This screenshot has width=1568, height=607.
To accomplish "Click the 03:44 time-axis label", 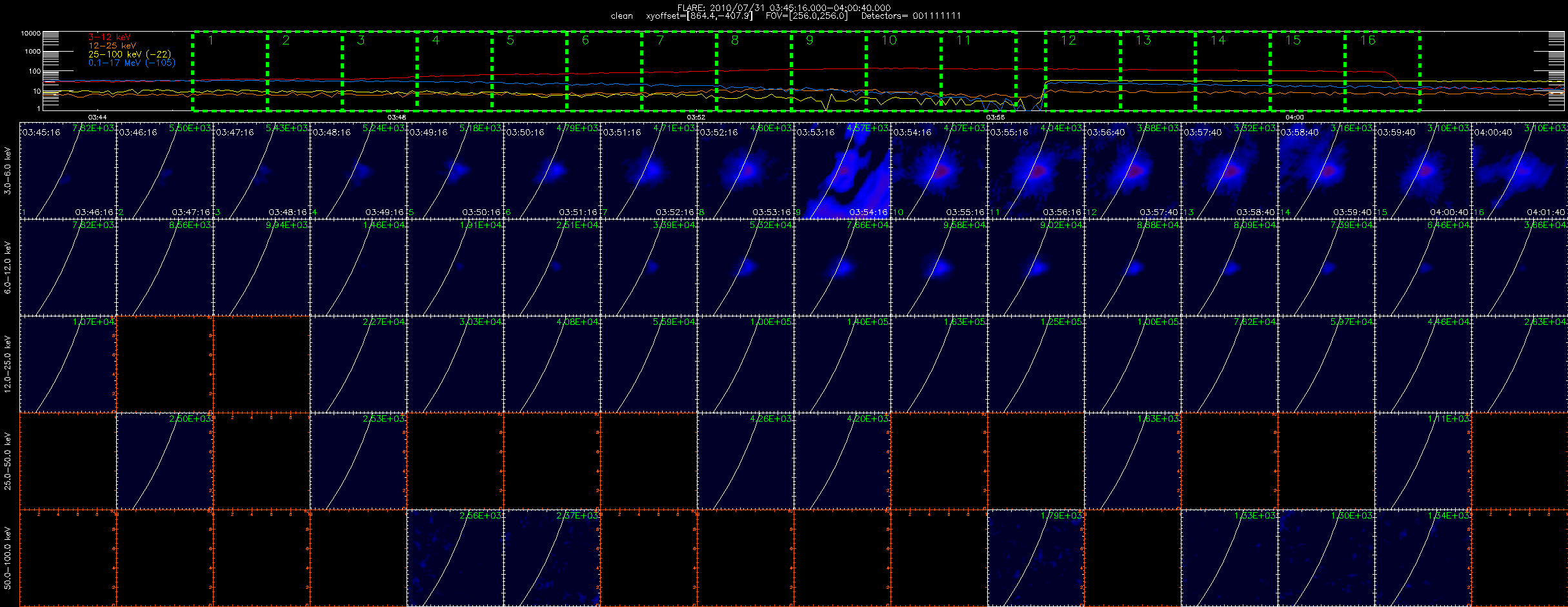I will coord(97,118).
